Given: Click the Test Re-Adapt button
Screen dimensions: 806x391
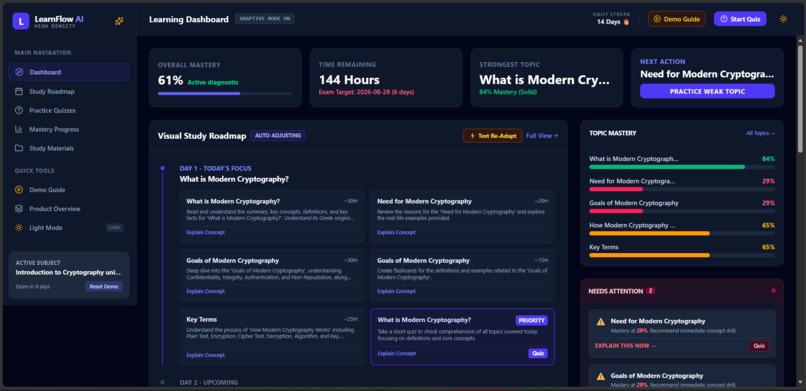Looking at the screenshot, I should [x=492, y=136].
